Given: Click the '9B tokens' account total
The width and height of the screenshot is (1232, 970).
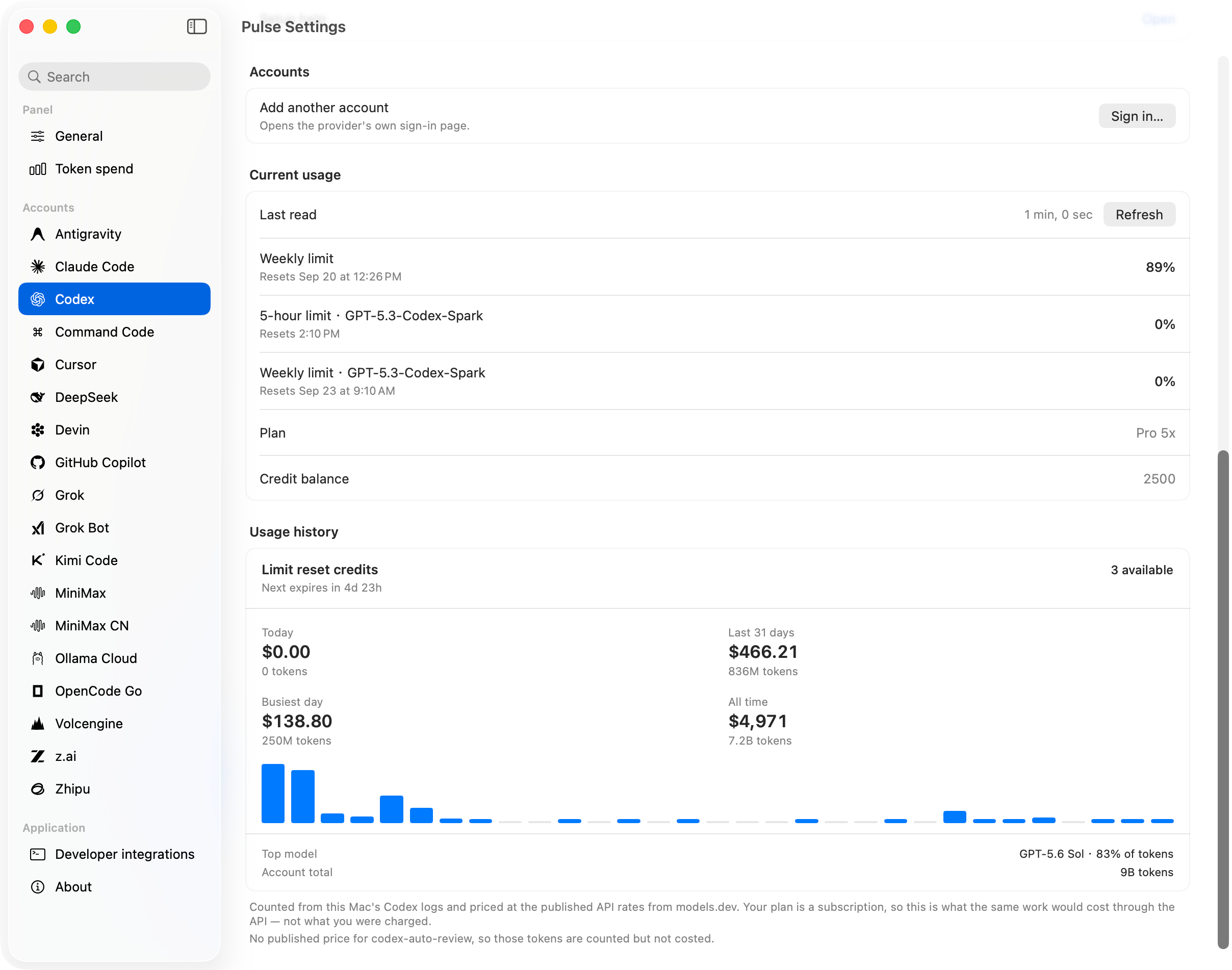Looking at the screenshot, I should (x=1146, y=872).
